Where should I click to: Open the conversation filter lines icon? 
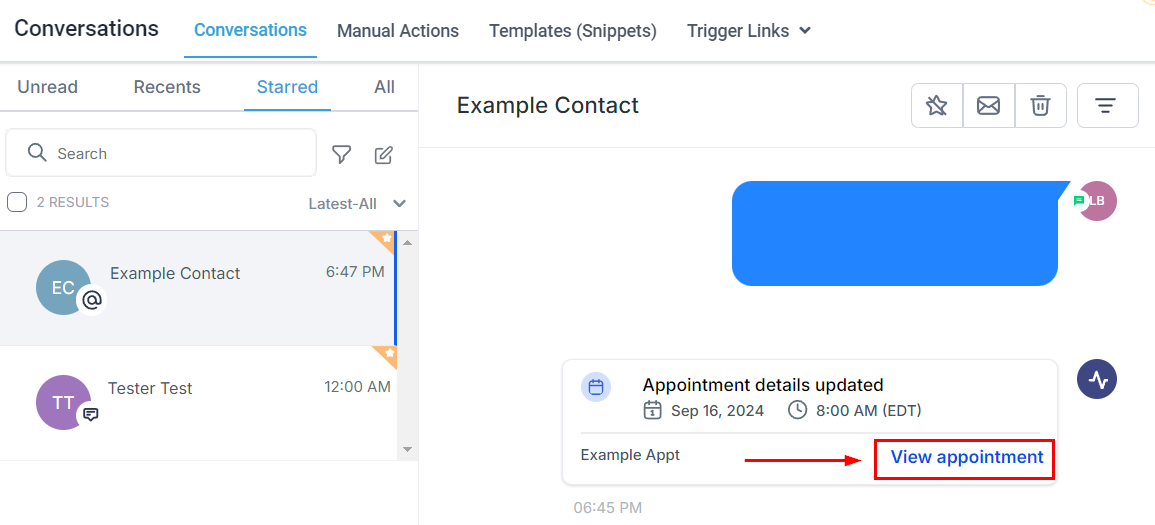(1108, 106)
